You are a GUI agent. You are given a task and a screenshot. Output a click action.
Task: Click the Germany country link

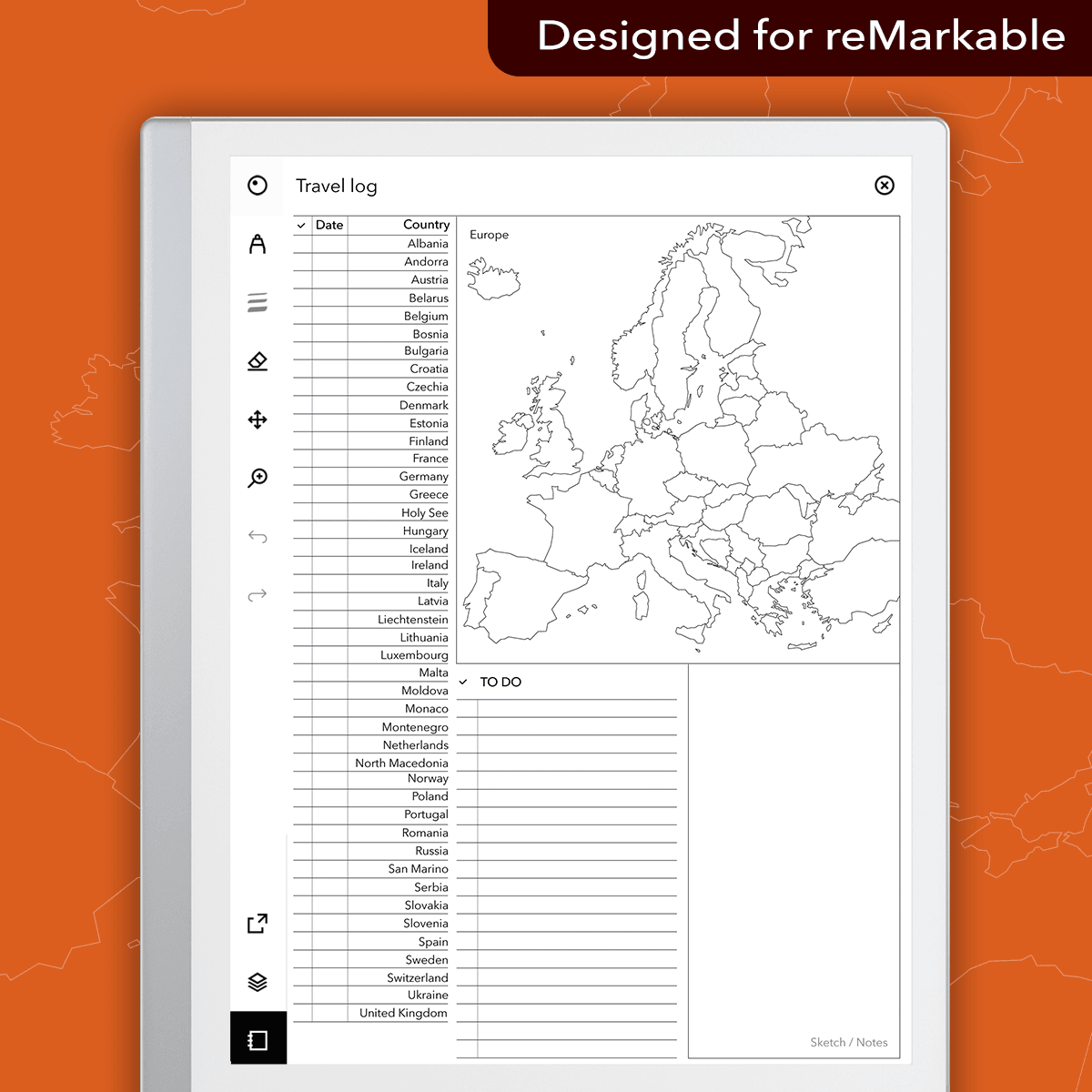pyautogui.click(x=422, y=477)
